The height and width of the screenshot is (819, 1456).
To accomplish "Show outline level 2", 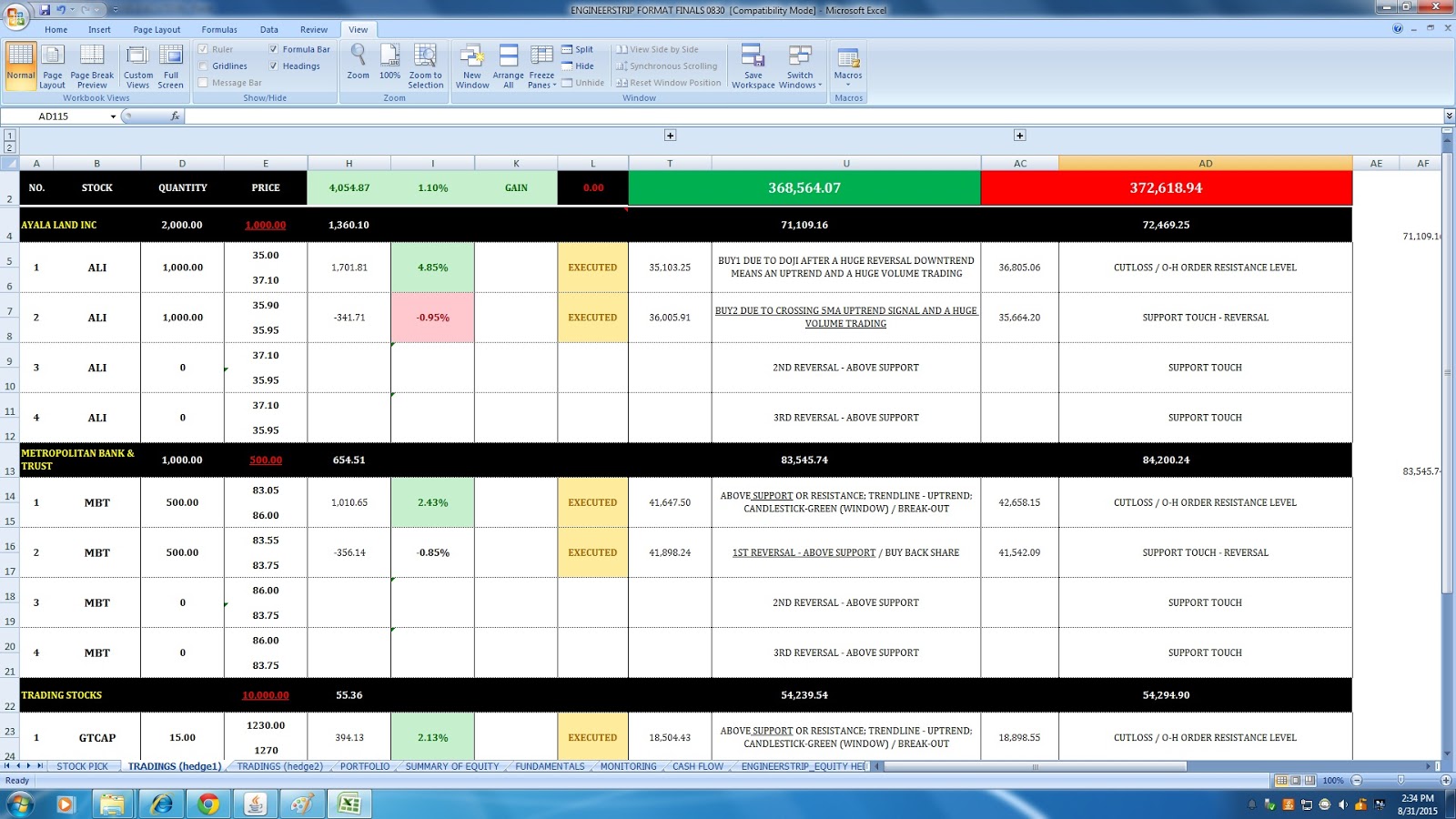I will pos(9,147).
